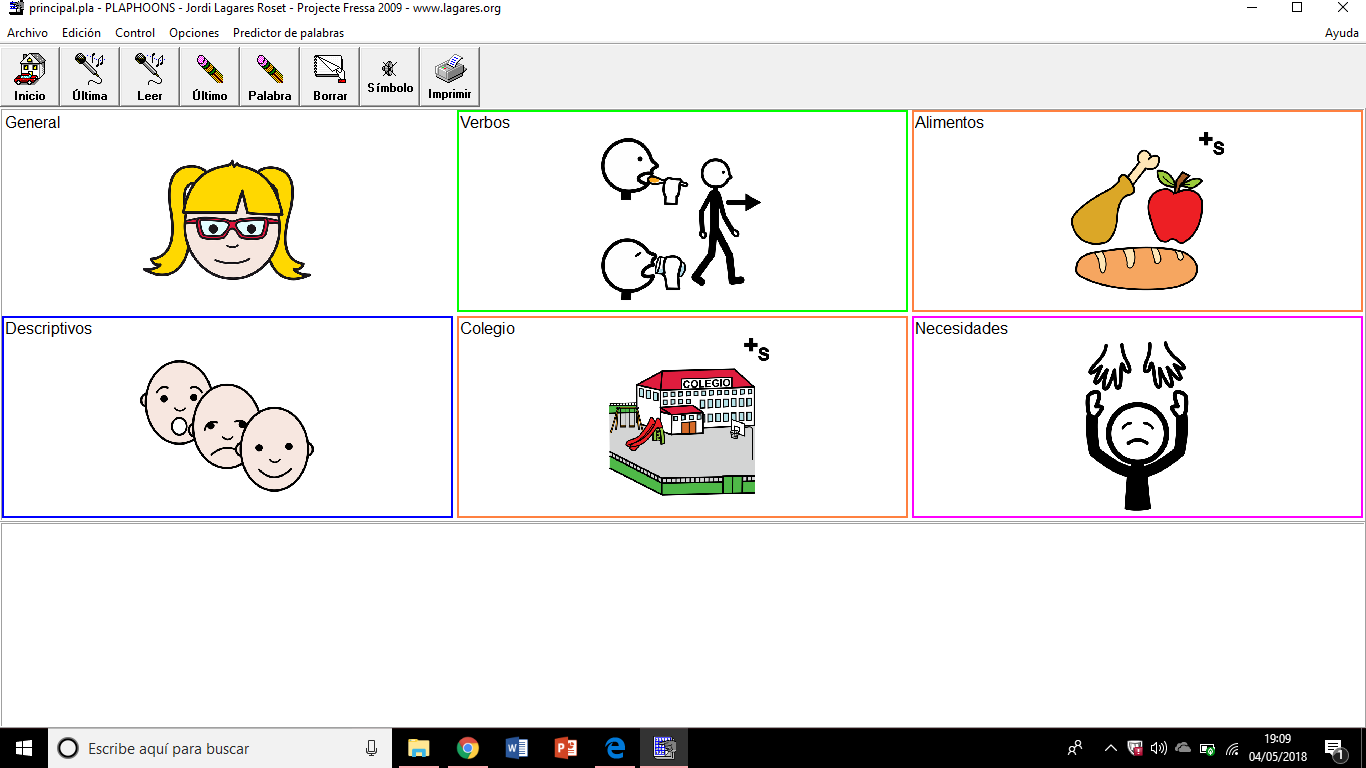Expand hidden system tray icons
Screen dimensions: 1366x768
pos(1110,748)
